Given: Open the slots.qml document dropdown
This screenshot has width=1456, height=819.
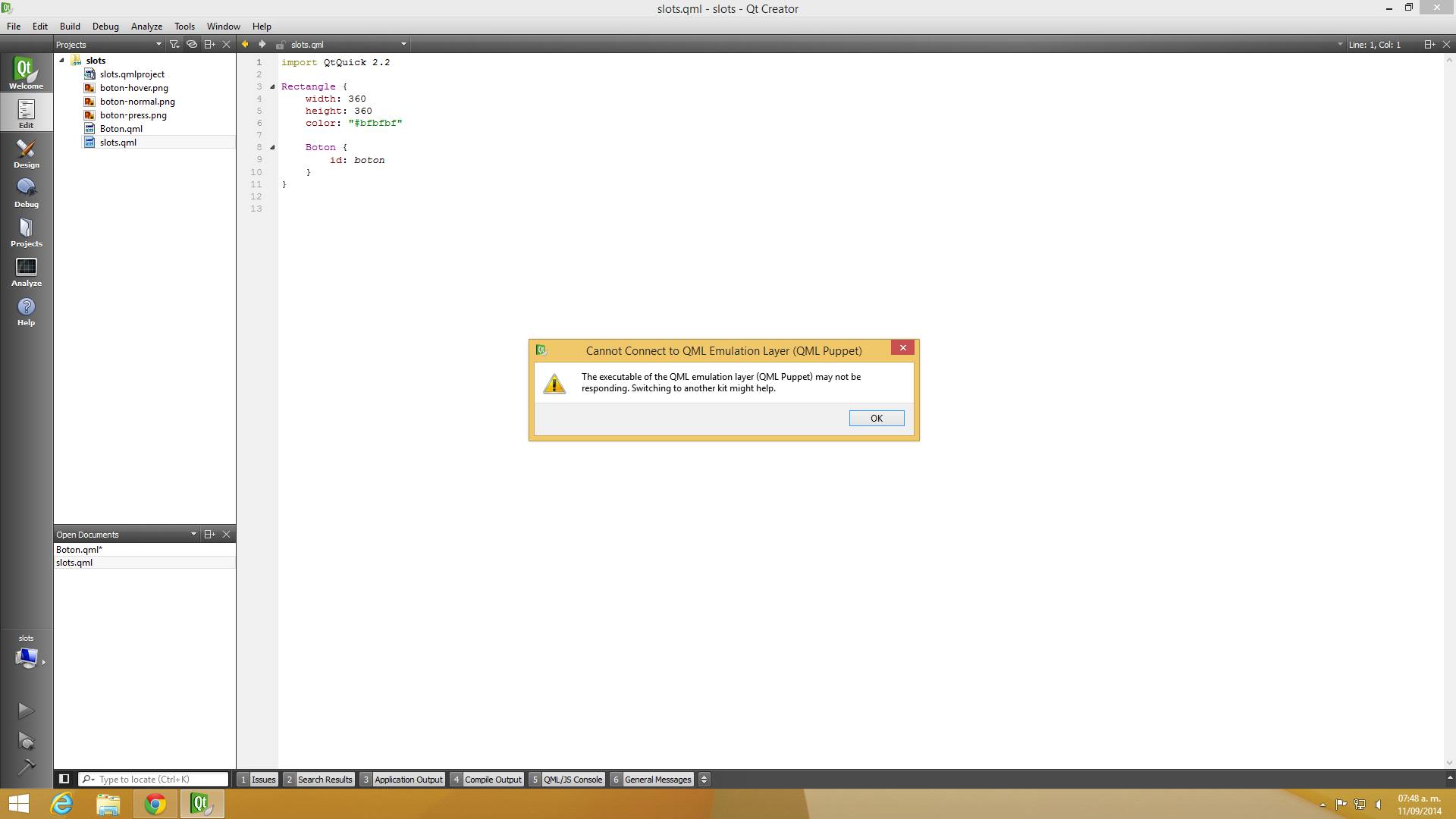Looking at the screenshot, I should point(403,44).
